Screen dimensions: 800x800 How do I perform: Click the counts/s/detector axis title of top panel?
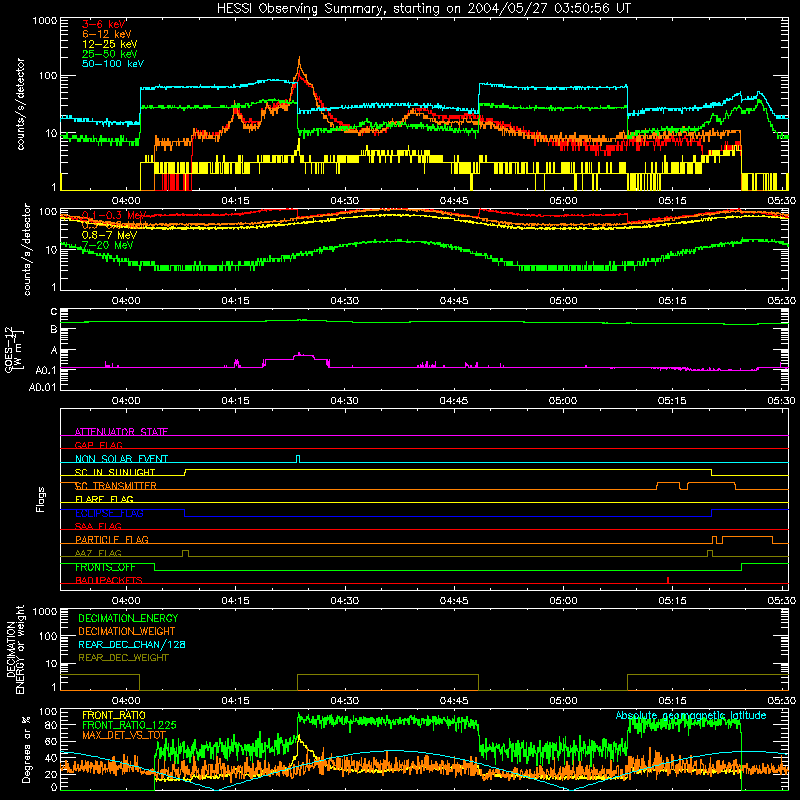click(21, 104)
